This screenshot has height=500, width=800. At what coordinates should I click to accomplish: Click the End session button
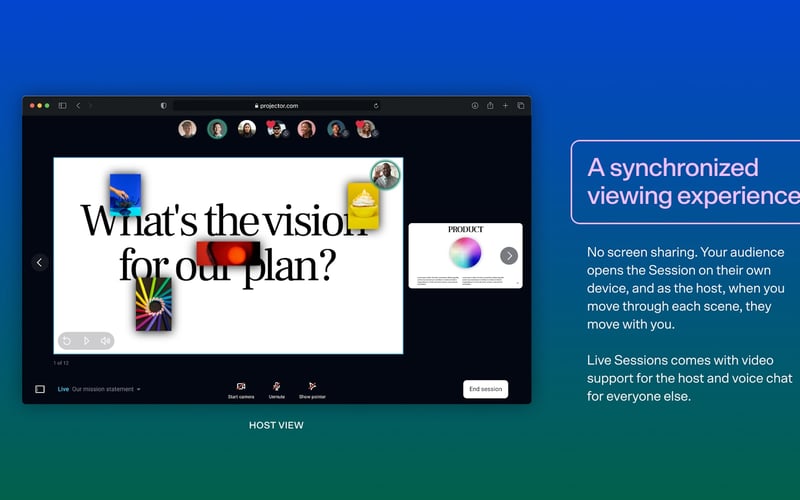485,389
